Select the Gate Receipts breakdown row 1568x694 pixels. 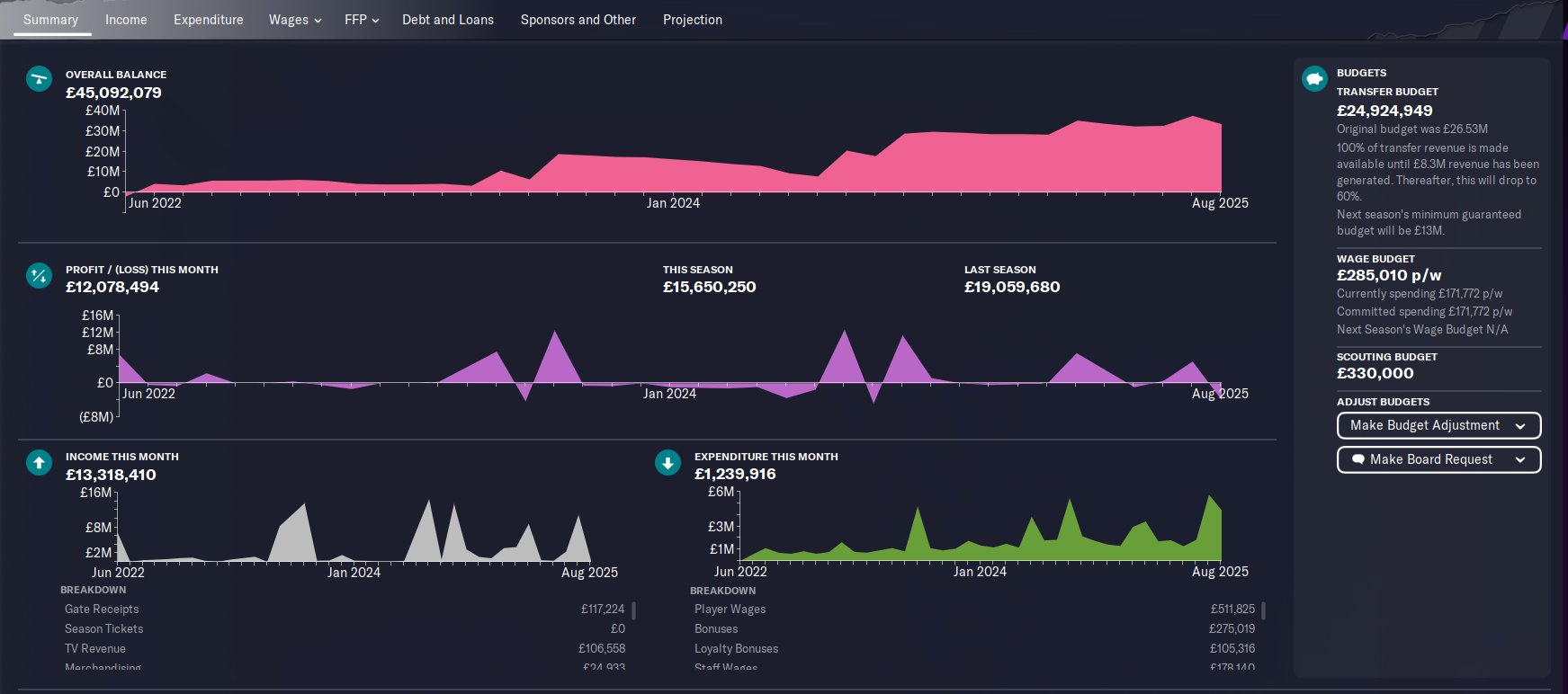click(x=345, y=609)
